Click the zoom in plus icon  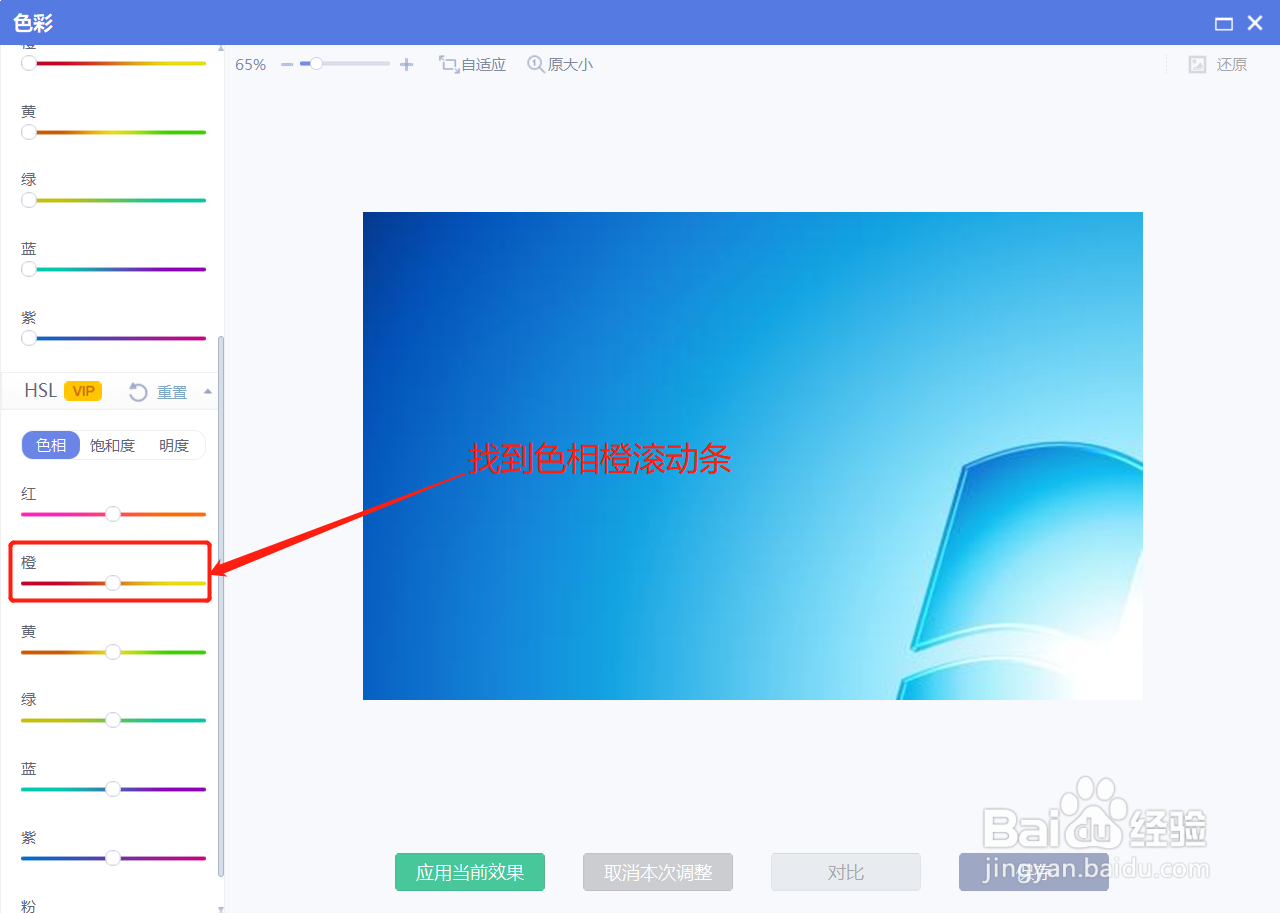pyautogui.click(x=406, y=64)
